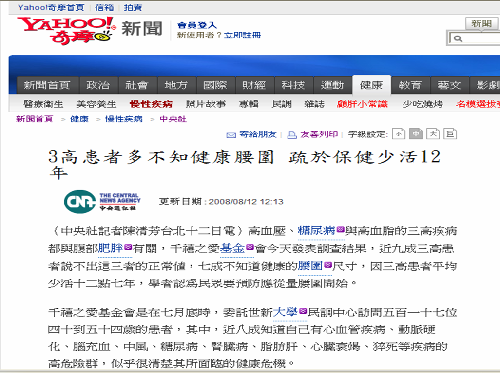Viewport: 500px width, 373px height.
Task: Click the 新聞 search button
Action: [482, 24]
